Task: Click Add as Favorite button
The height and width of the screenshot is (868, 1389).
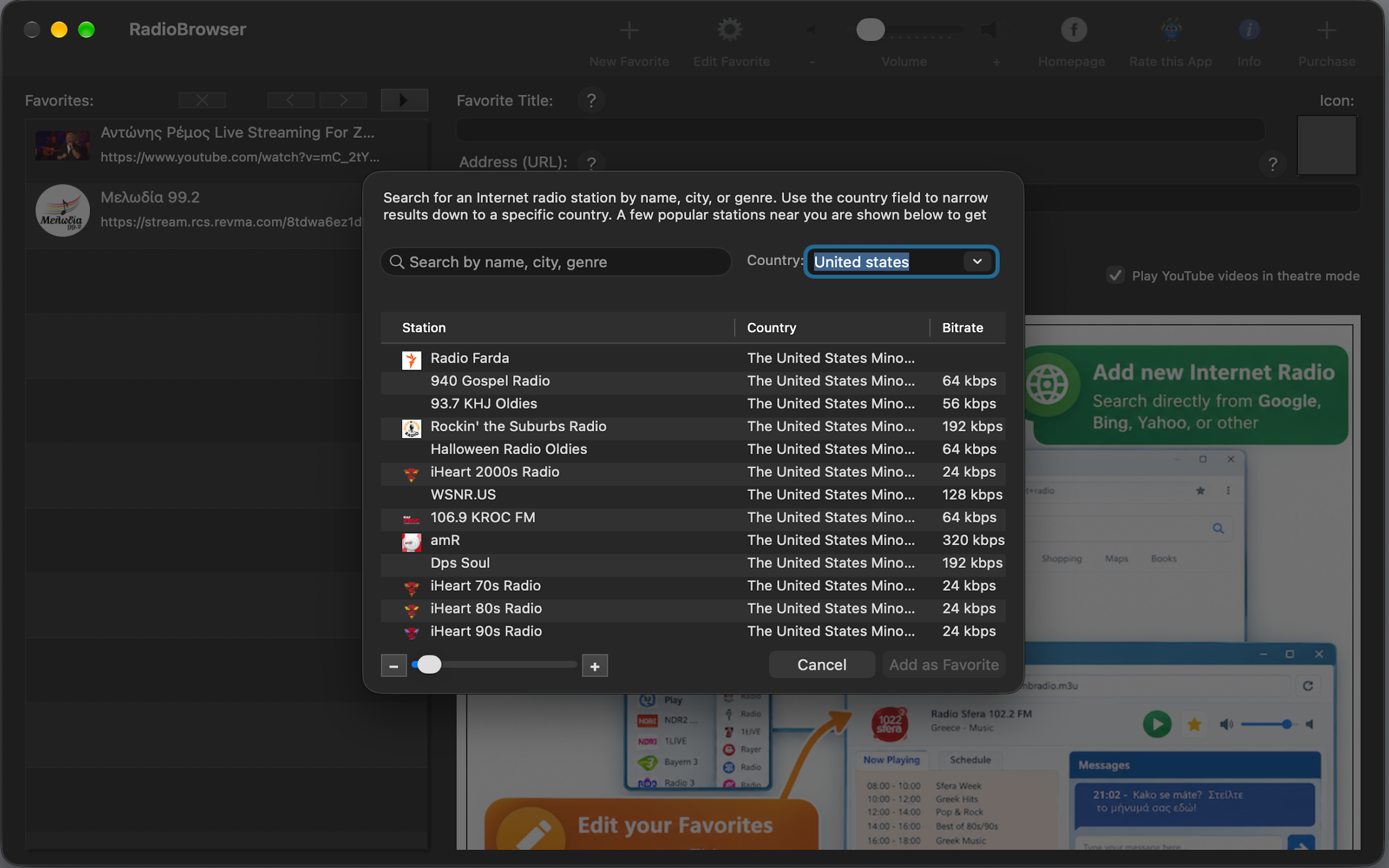Action: 944,665
